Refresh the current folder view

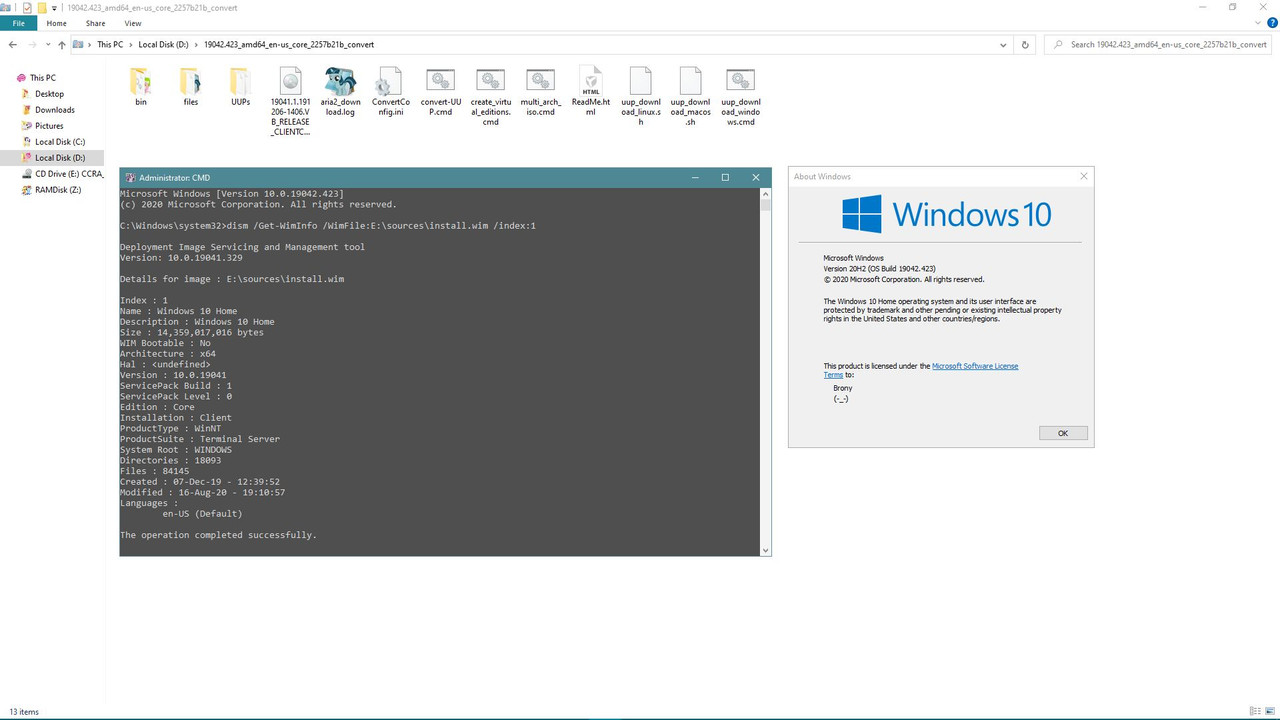[x=1025, y=45]
